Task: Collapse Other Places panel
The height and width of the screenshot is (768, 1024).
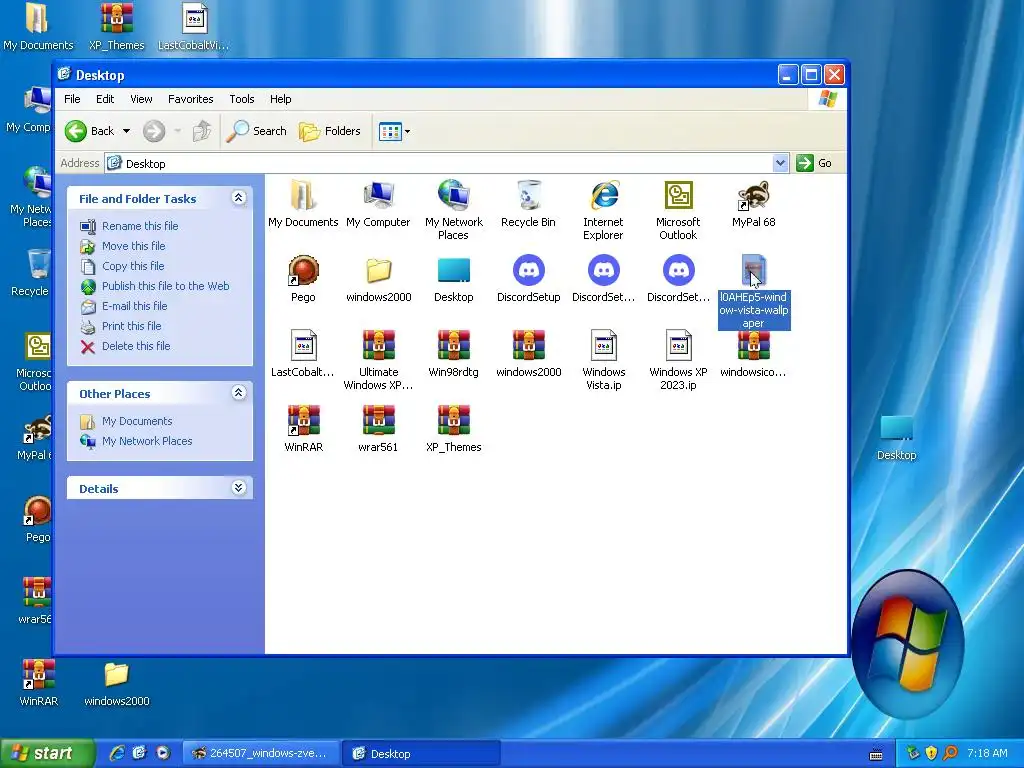Action: (238, 392)
